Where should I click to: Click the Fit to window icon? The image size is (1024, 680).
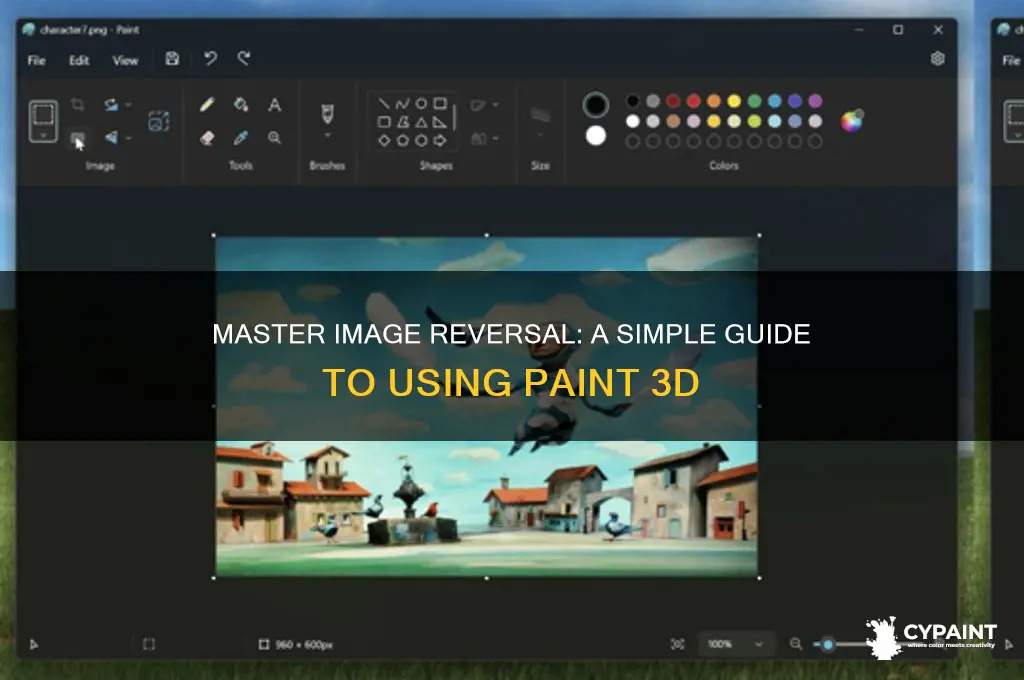(677, 644)
